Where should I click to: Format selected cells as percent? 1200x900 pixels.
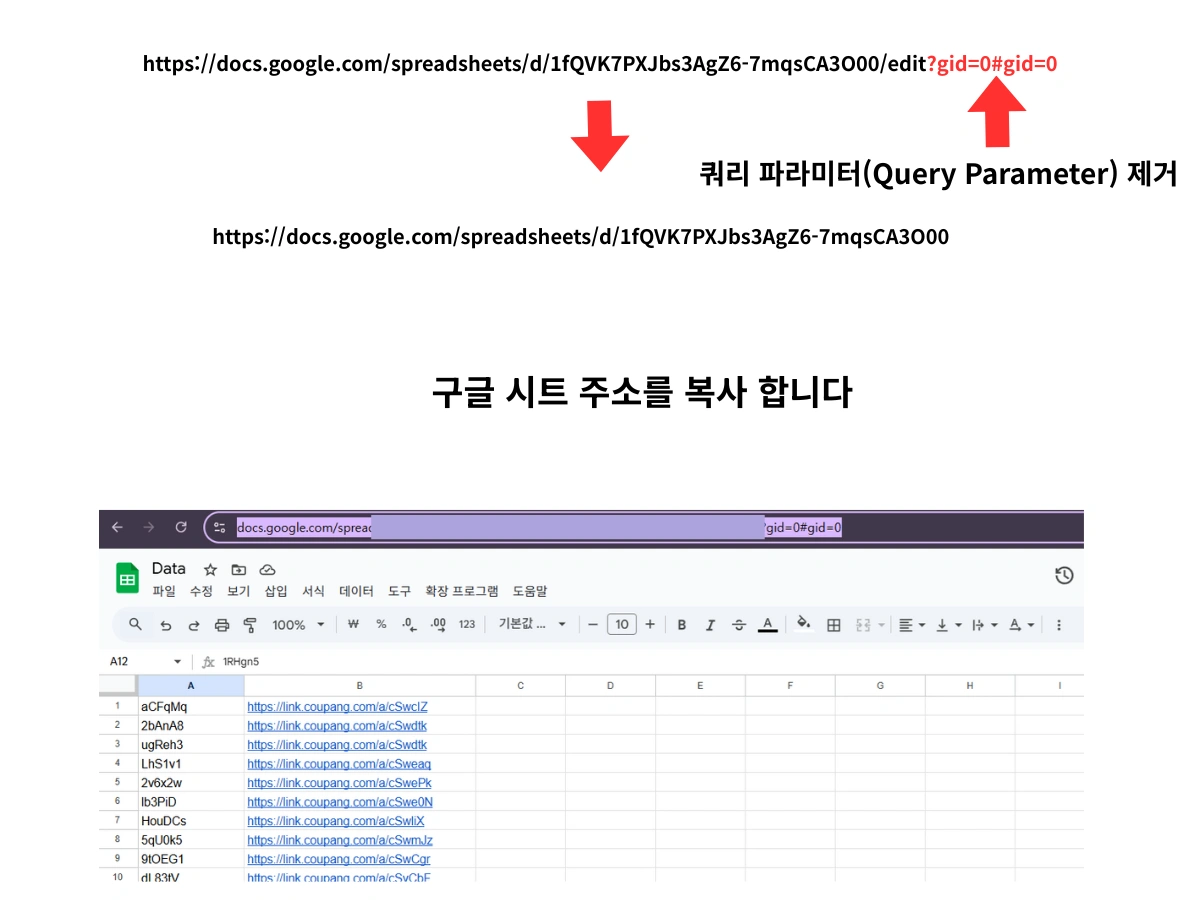click(x=380, y=624)
